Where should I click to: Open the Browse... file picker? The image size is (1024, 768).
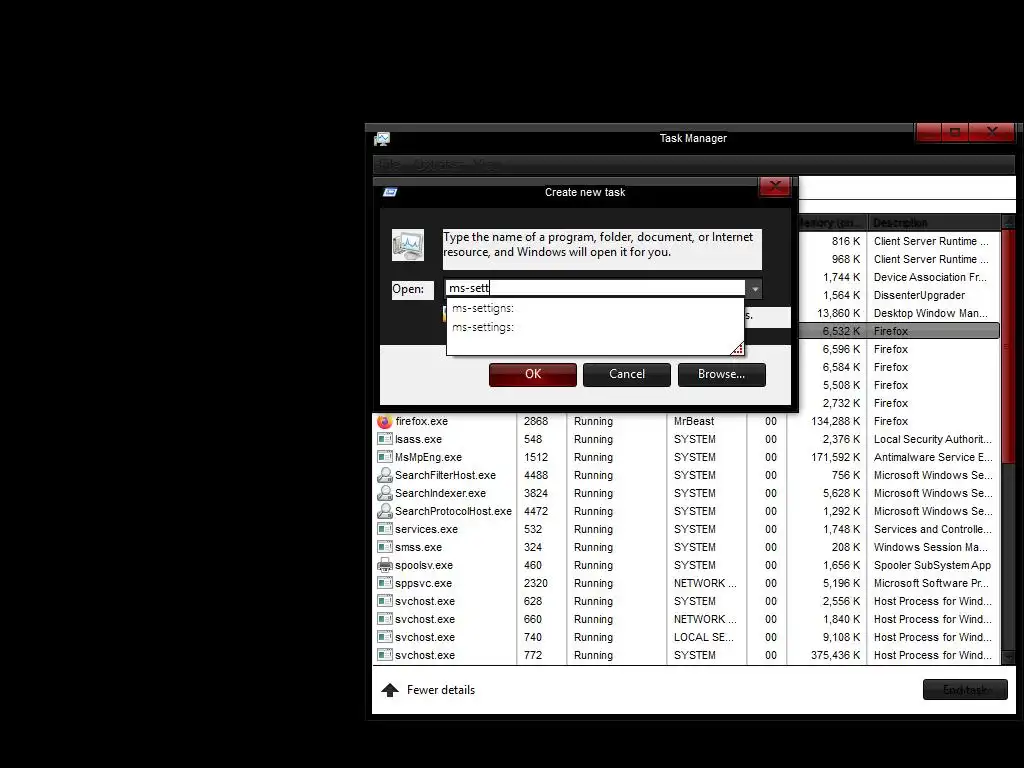[x=722, y=374]
